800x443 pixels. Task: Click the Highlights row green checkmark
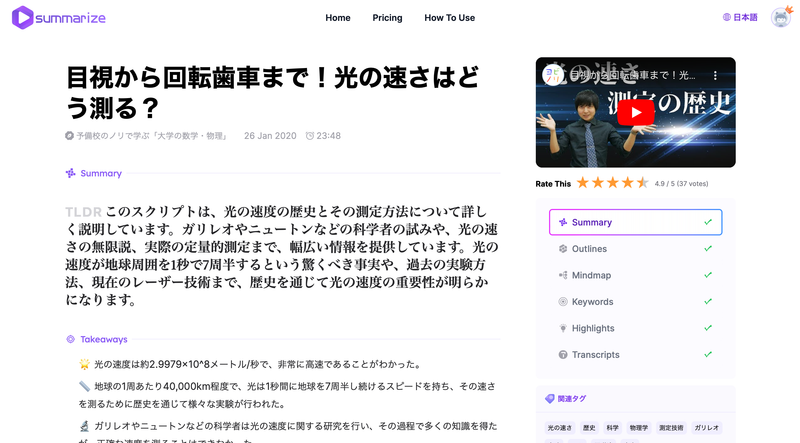[x=708, y=328]
